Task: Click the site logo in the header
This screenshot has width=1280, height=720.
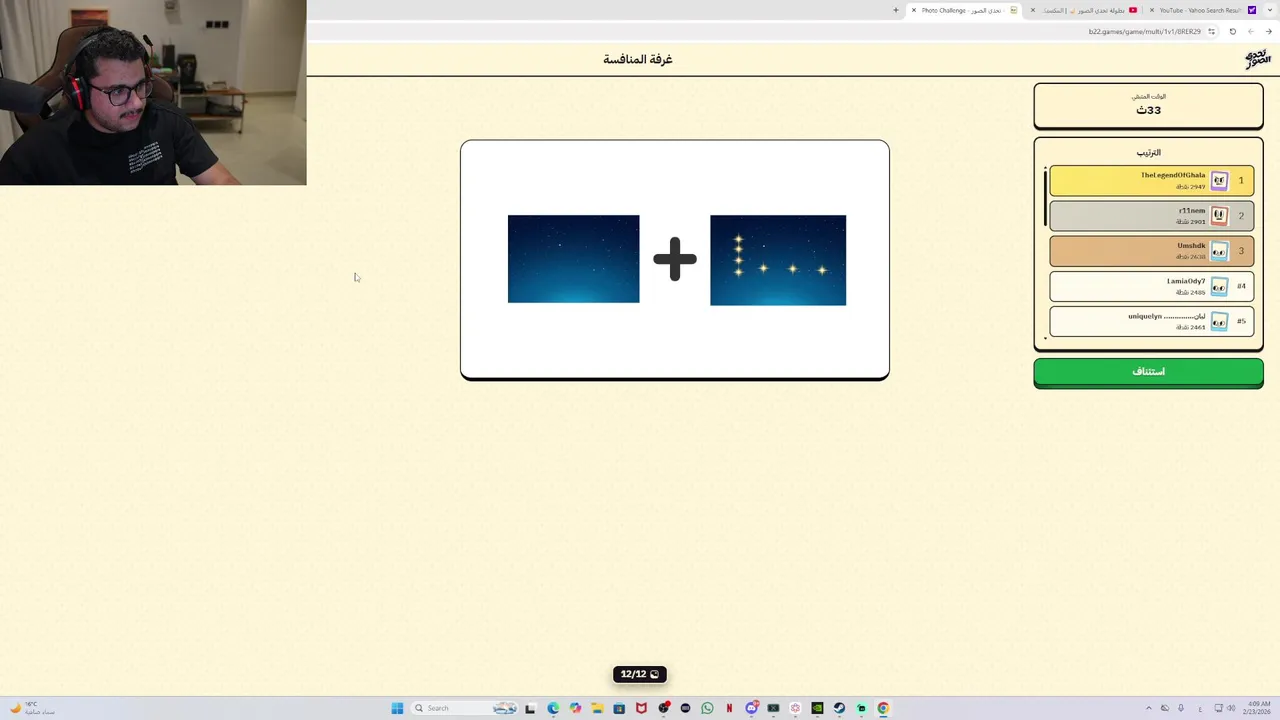Action: [1257, 59]
